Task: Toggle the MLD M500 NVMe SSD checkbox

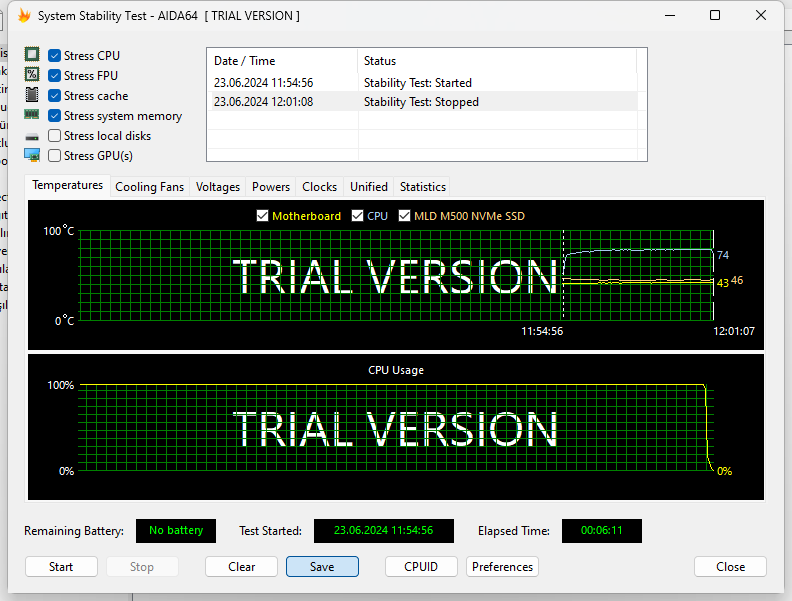Action: pyautogui.click(x=404, y=216)
